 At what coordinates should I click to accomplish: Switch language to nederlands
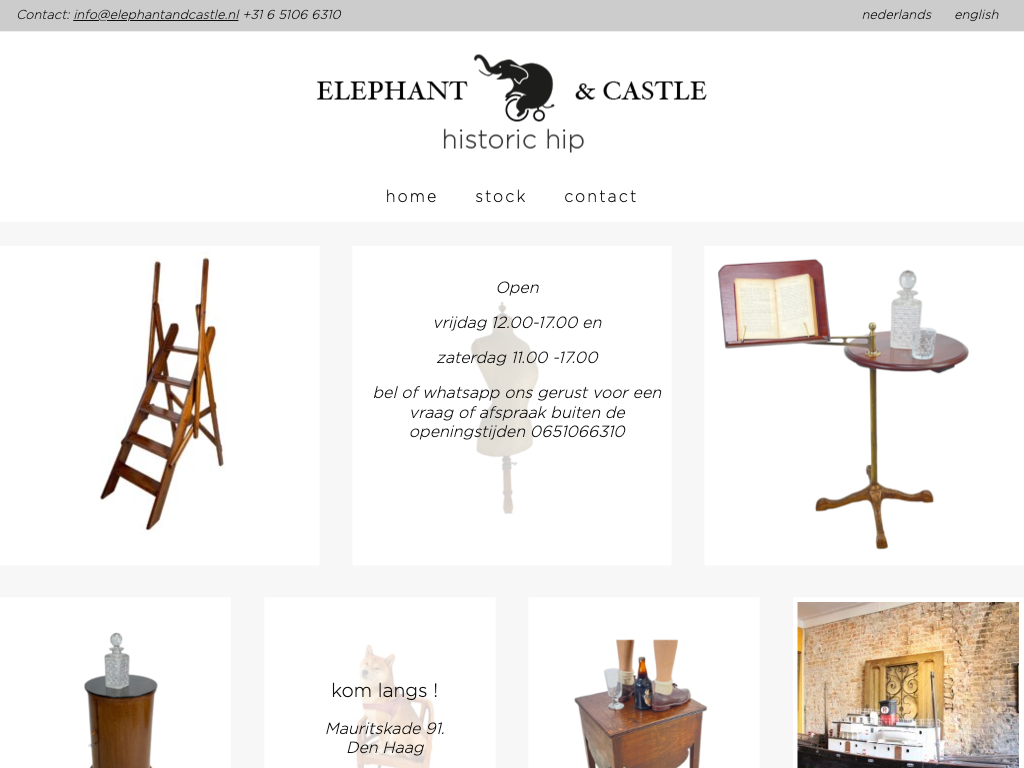click(897, 14)
